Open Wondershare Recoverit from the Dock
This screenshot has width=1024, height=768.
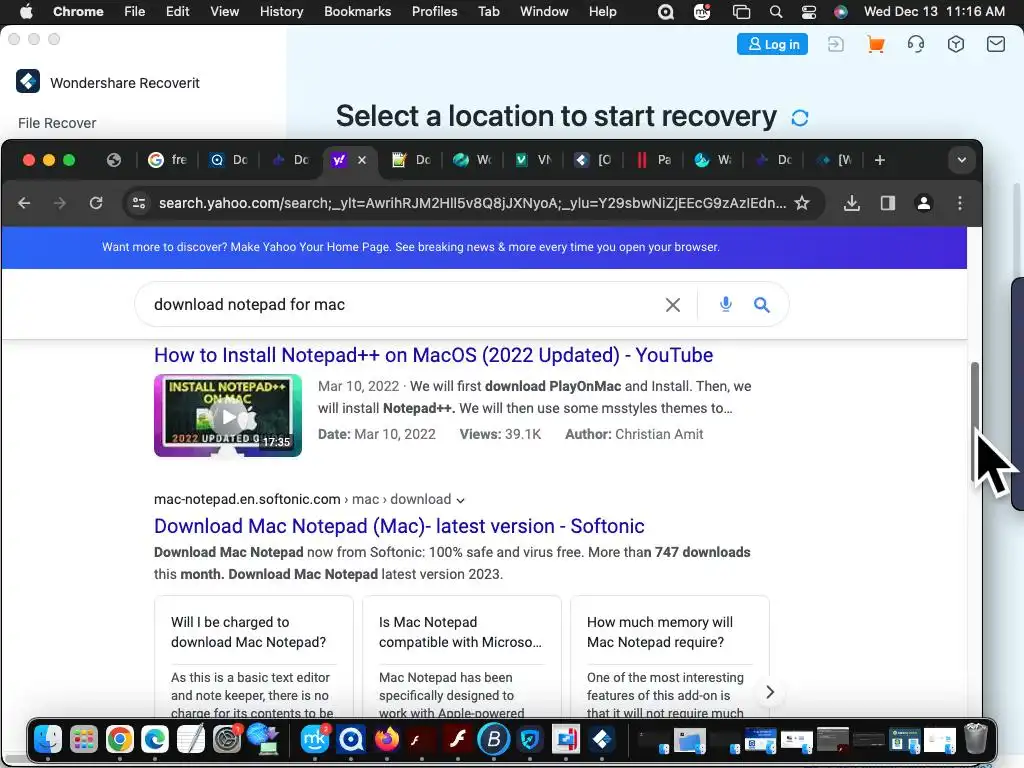601,739
